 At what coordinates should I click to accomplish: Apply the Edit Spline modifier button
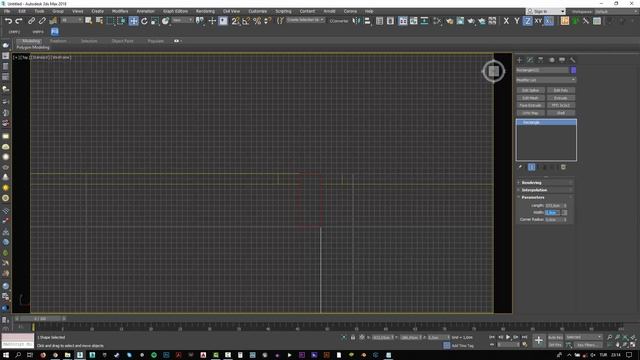pyautogui.click(x=531, y=90)
